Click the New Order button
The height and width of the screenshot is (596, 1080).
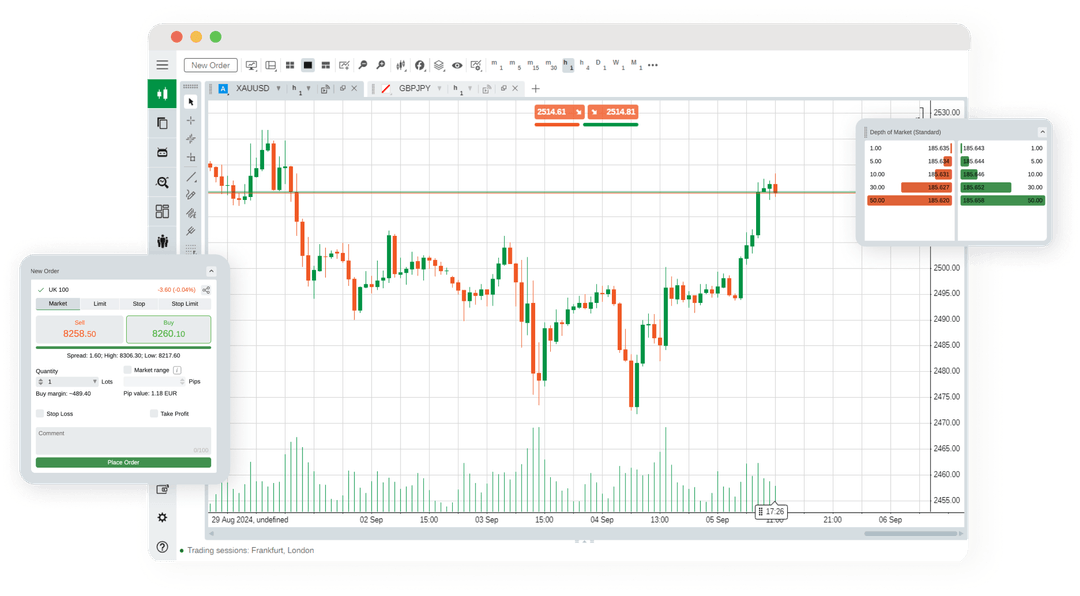211,65
